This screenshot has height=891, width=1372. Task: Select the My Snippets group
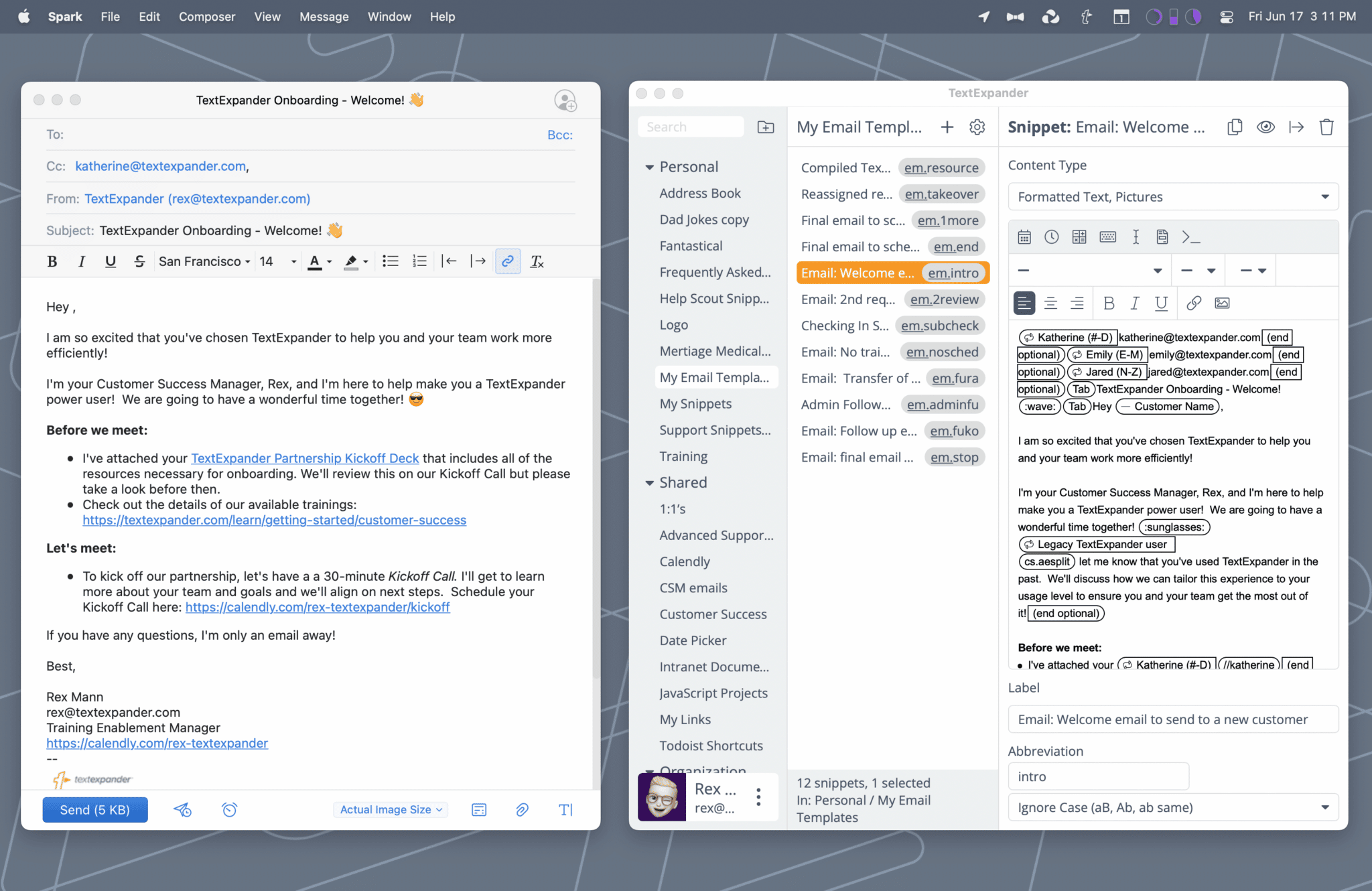click(x=695, y=403)
